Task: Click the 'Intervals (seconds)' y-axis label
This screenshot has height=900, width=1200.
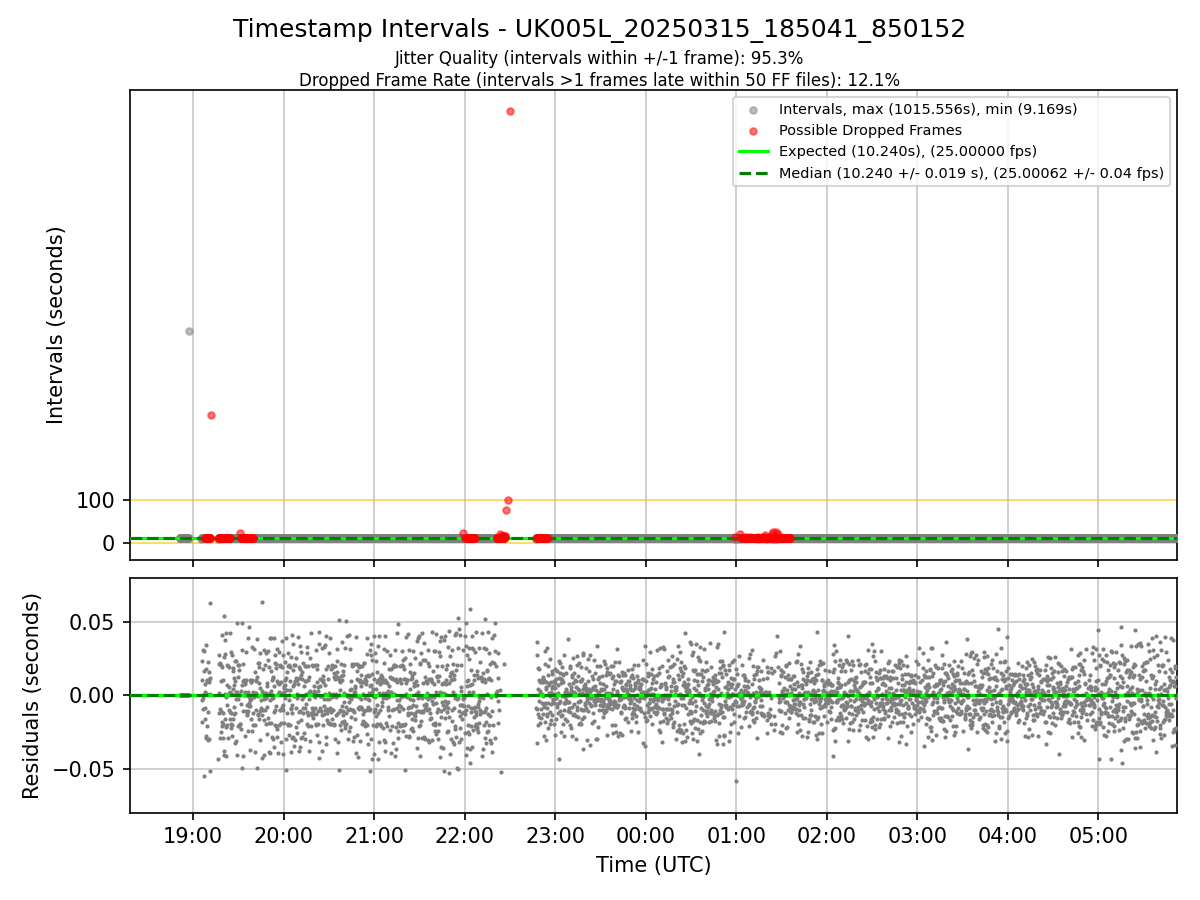Action: [56, 325]
